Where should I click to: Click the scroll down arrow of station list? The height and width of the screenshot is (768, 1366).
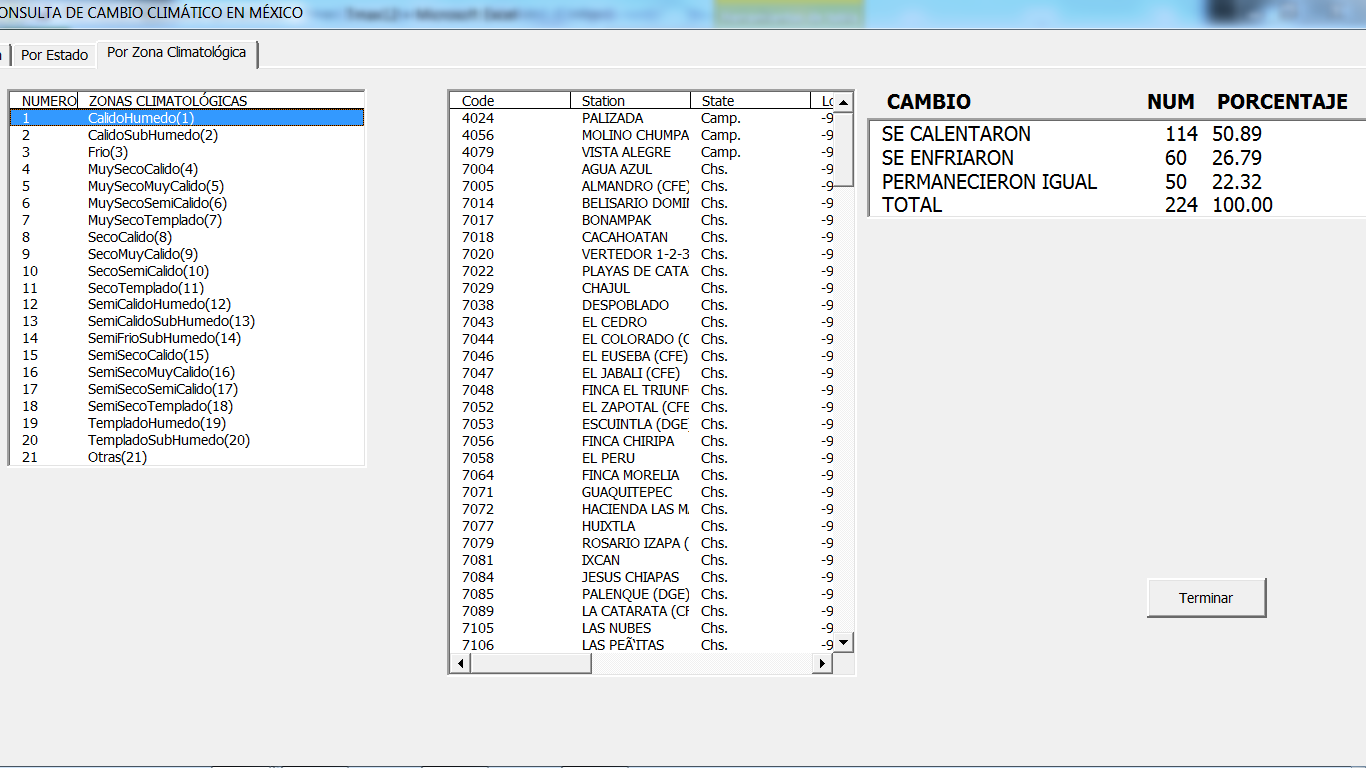pos(844,642)
